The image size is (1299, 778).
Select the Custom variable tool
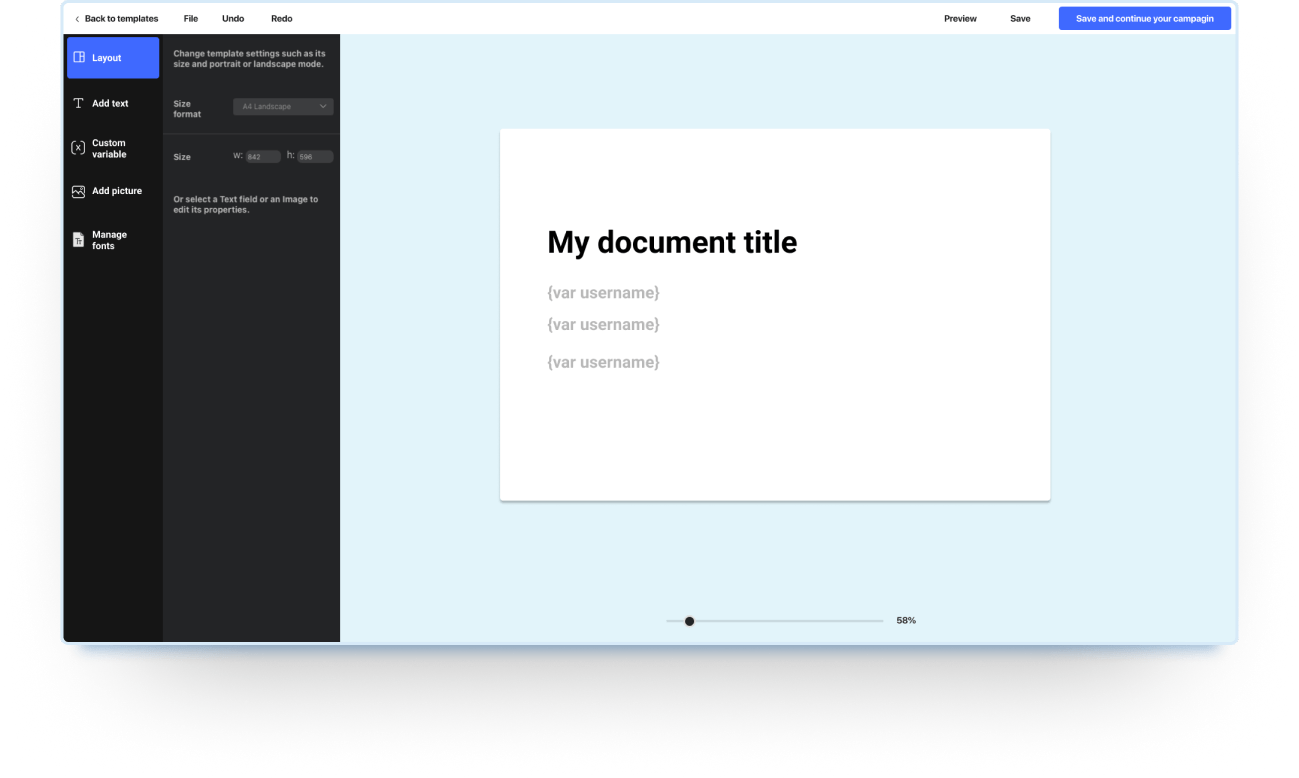pyautogui.click(x=107, y=148)
